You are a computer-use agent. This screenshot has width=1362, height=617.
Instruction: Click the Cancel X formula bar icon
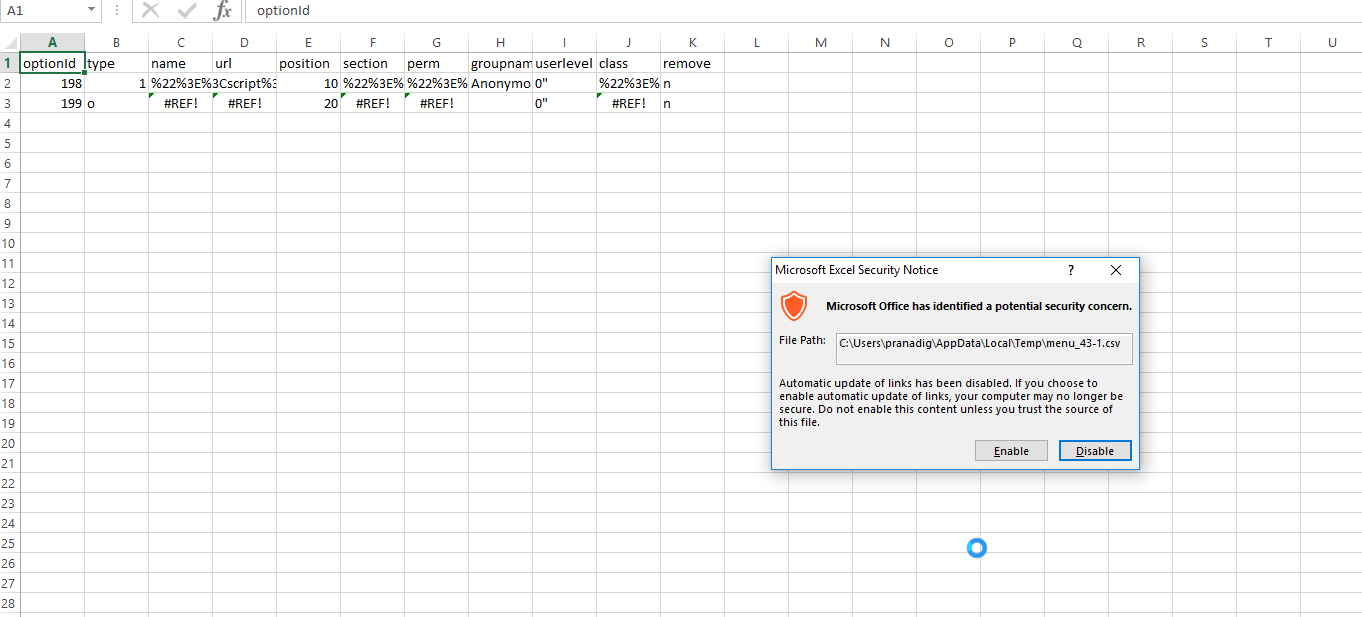151,11
